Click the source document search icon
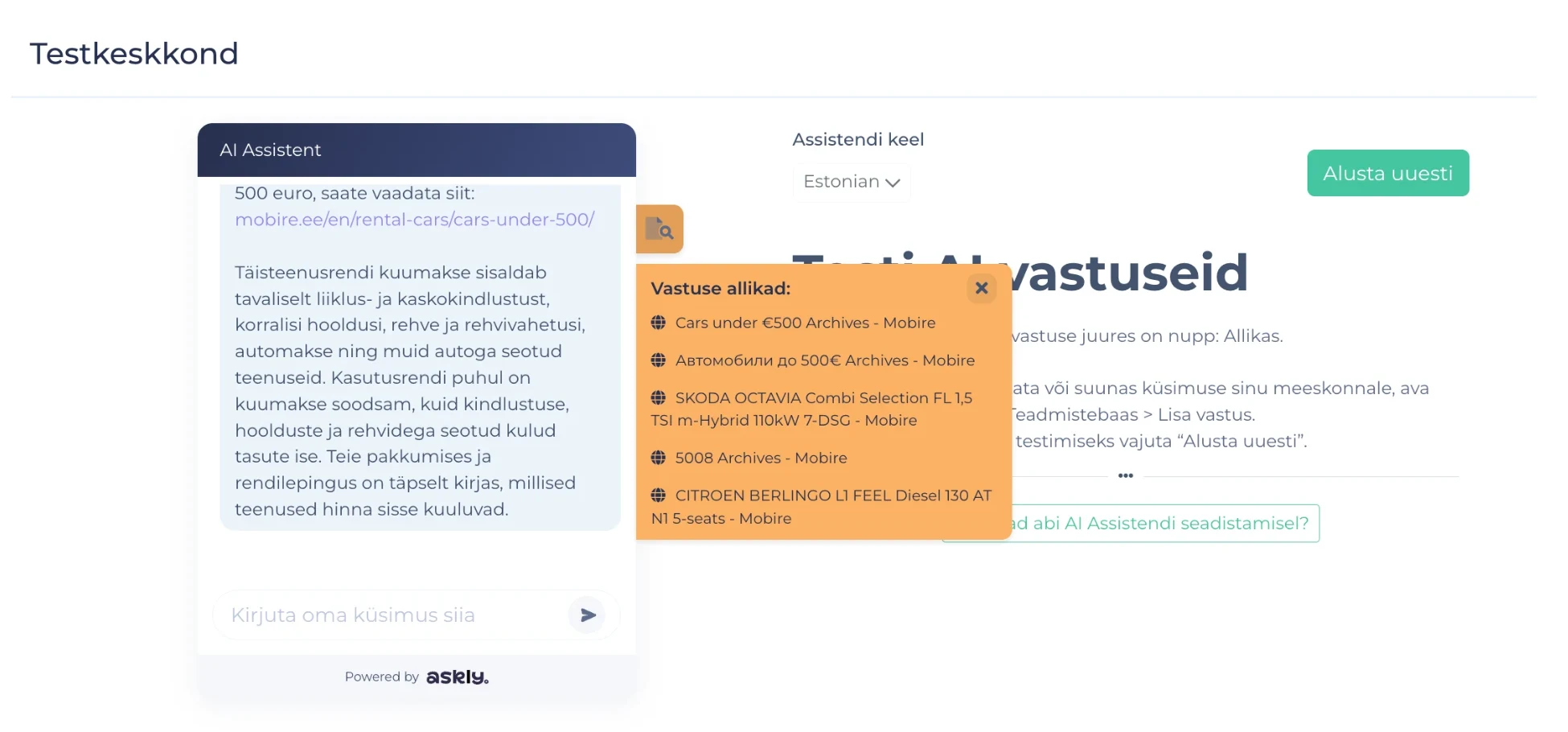 click(x=659, y=229)
